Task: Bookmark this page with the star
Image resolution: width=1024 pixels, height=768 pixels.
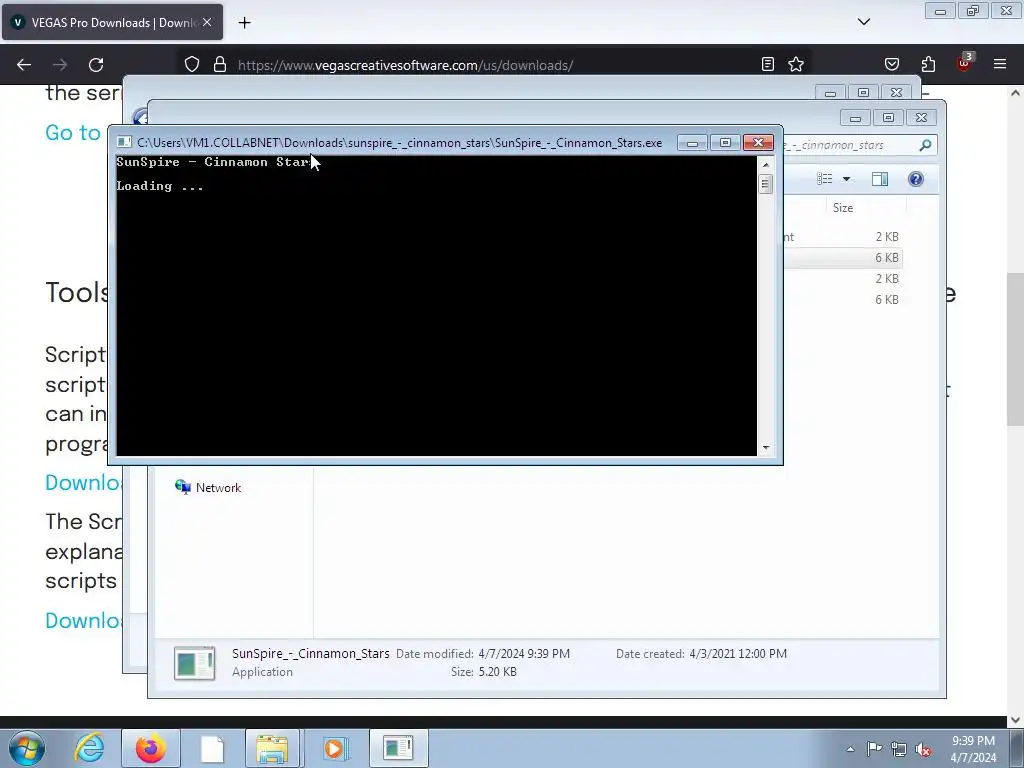Action: click(x=795, y=64)
